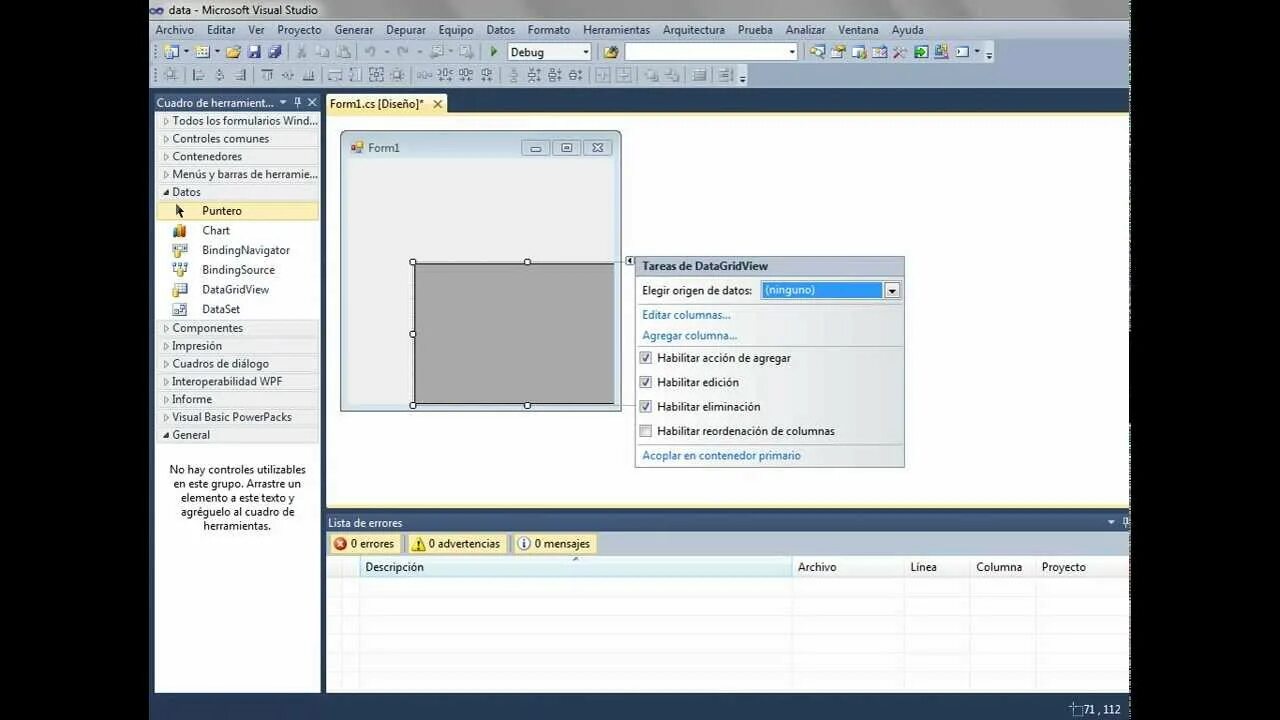Screen dimensions: 1280x720
Task: Click the Copy icon in the toolbar
Action: [322, 52]
